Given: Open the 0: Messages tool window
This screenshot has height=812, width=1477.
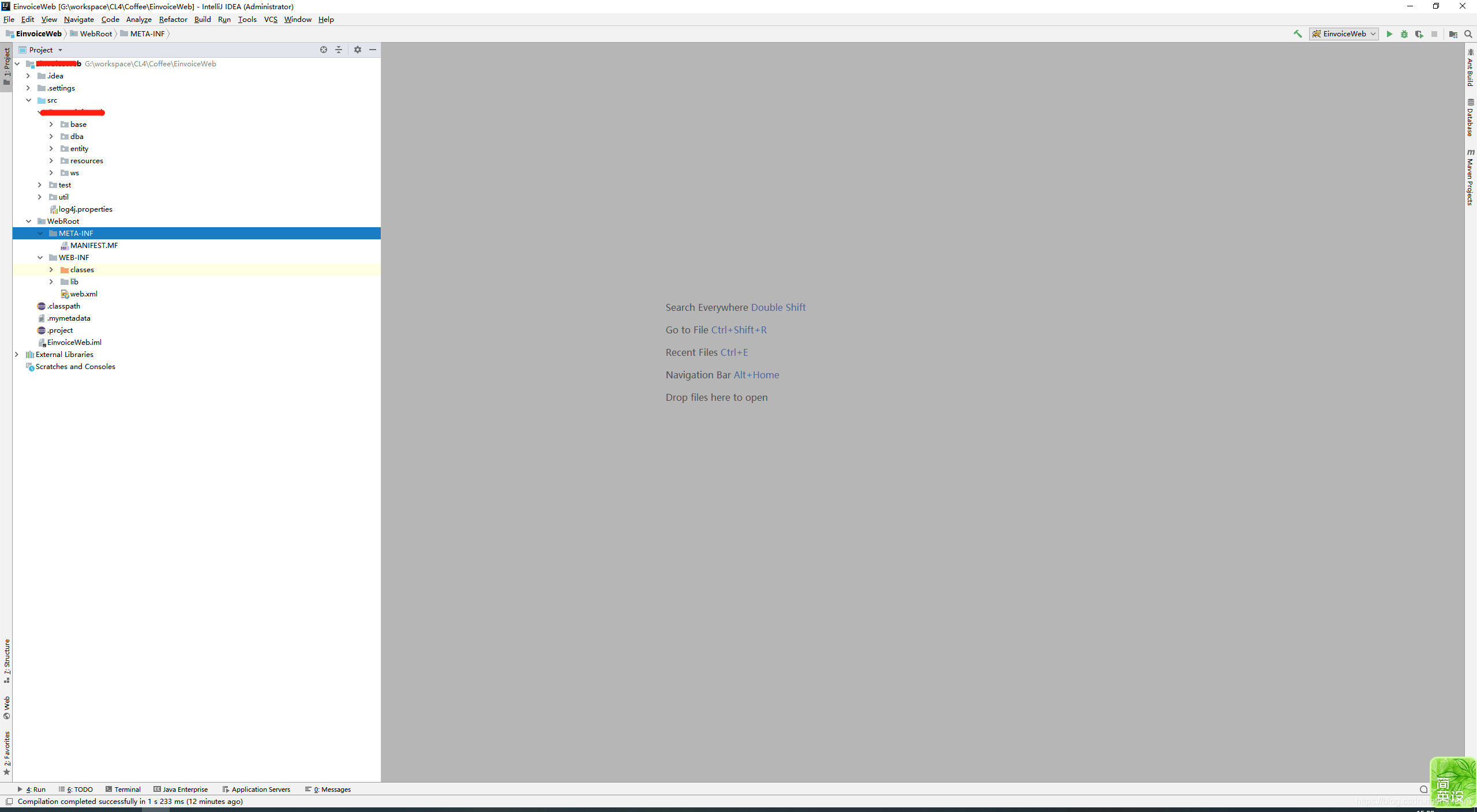Looking at the screenshot, I should tap(328, 790).
